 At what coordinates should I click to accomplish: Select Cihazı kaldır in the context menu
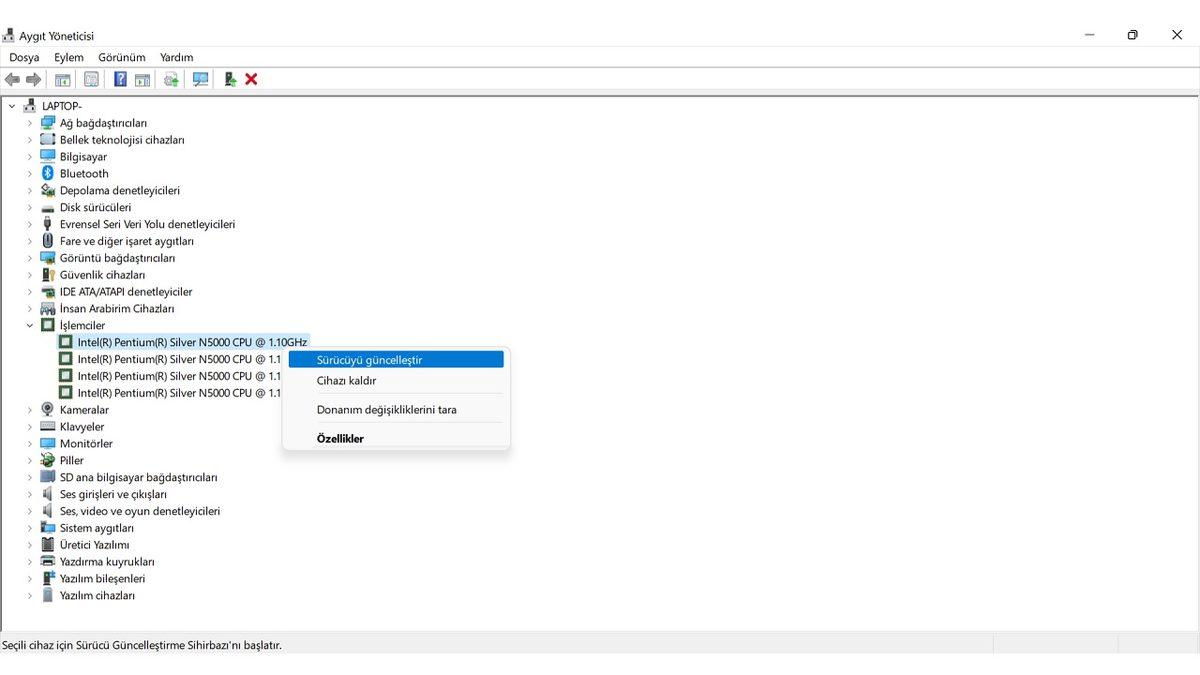(x=346, y=381)
